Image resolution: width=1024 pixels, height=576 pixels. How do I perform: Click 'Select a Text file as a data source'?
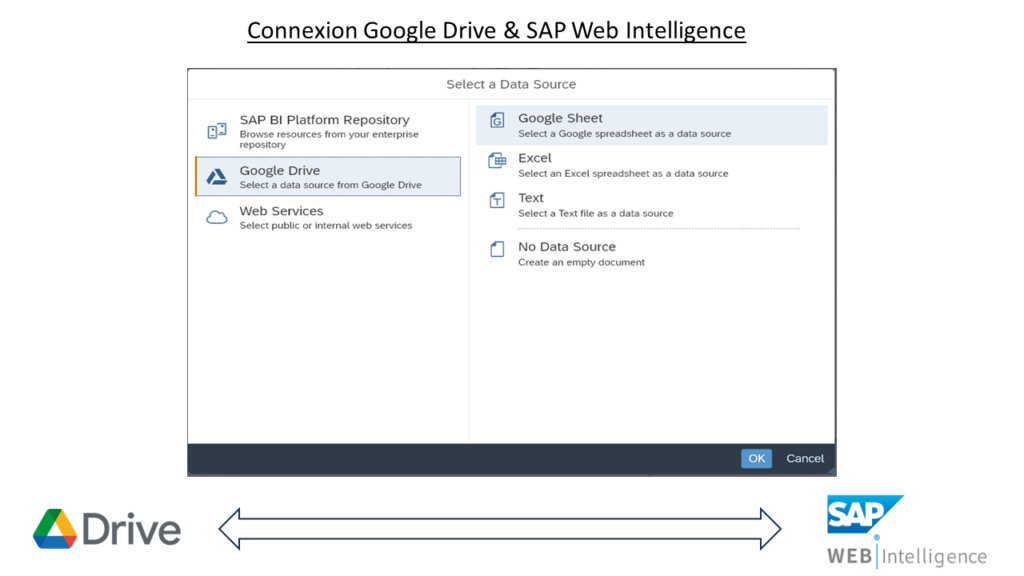pyautogui.click(x=596, y=213)
